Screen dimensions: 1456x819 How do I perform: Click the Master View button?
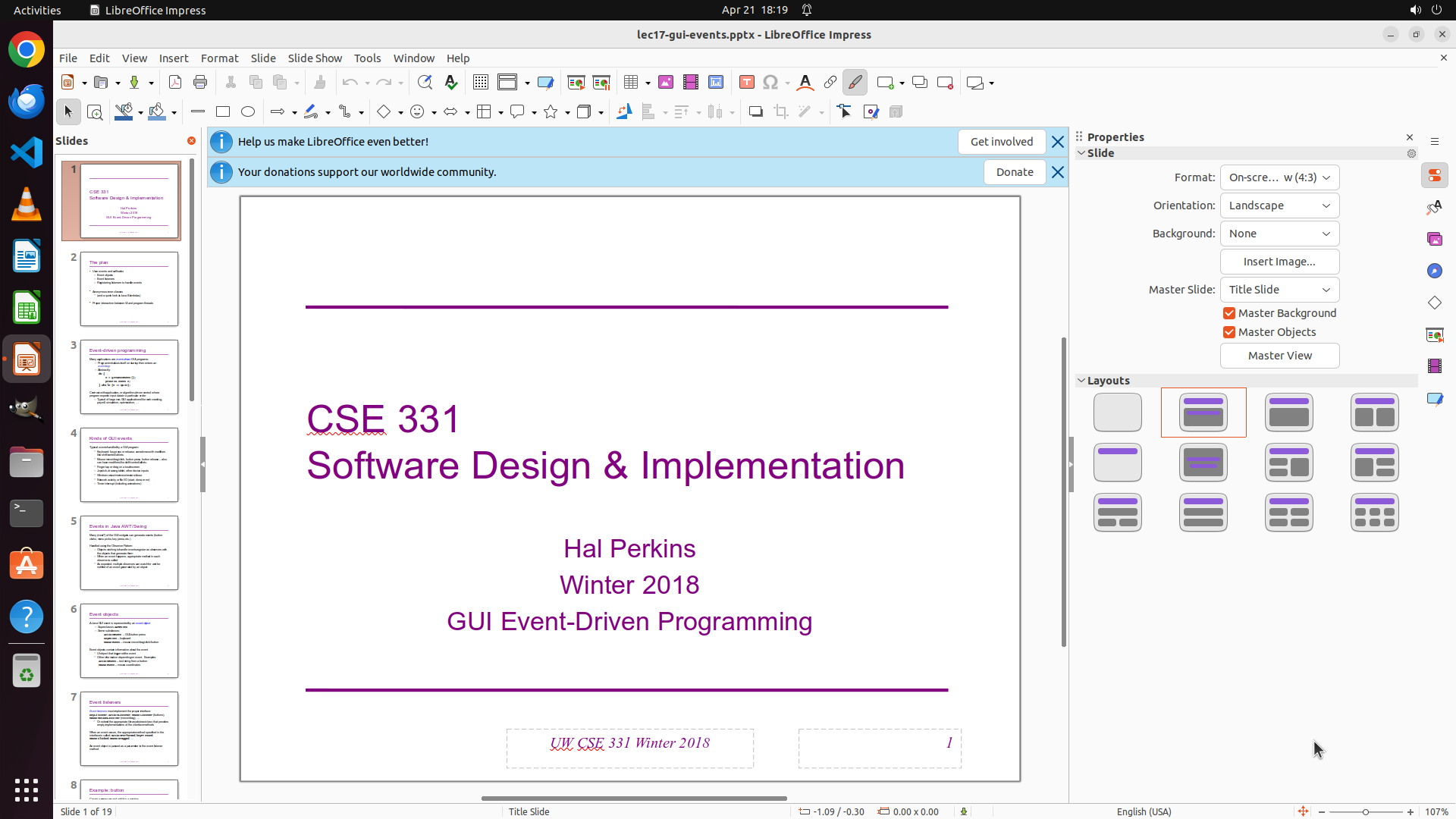point(1279,356)
